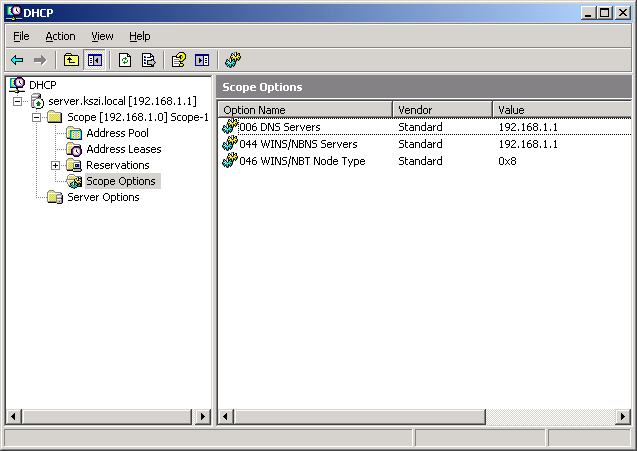This screenshot has height=451, width=637.
Task: Click the Scope Options tree icon
Action: click(74, 181)
